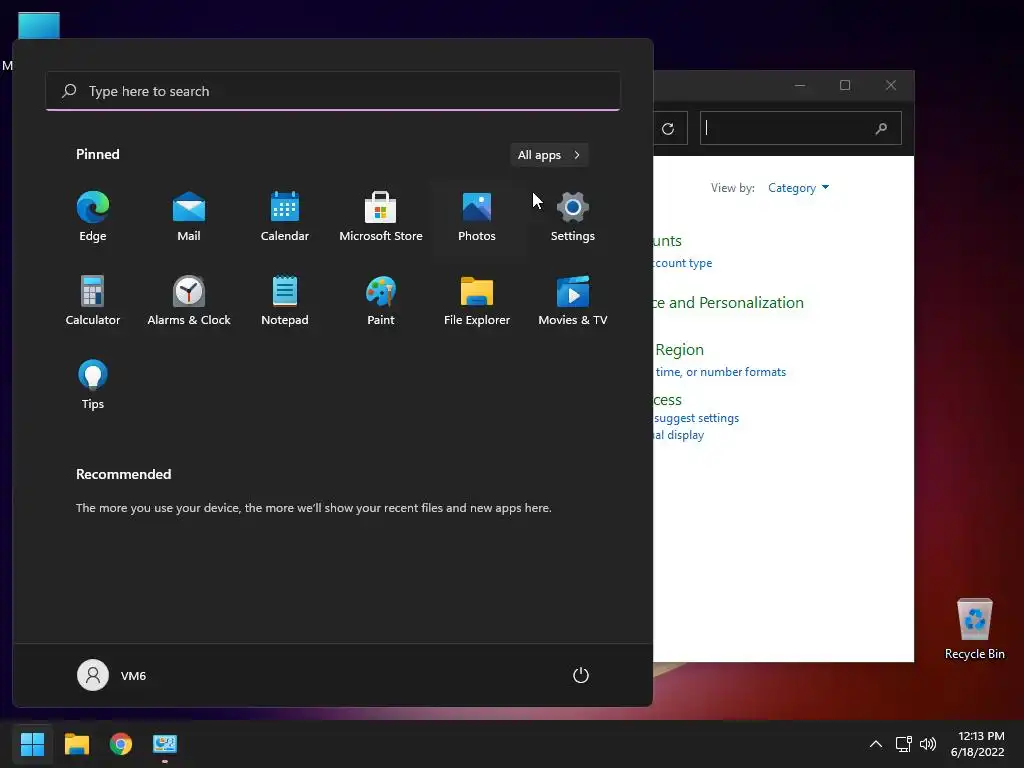Open the clock and date flyout
Image resolution: width=1024 pixels, height=768 pixels.
978,744
